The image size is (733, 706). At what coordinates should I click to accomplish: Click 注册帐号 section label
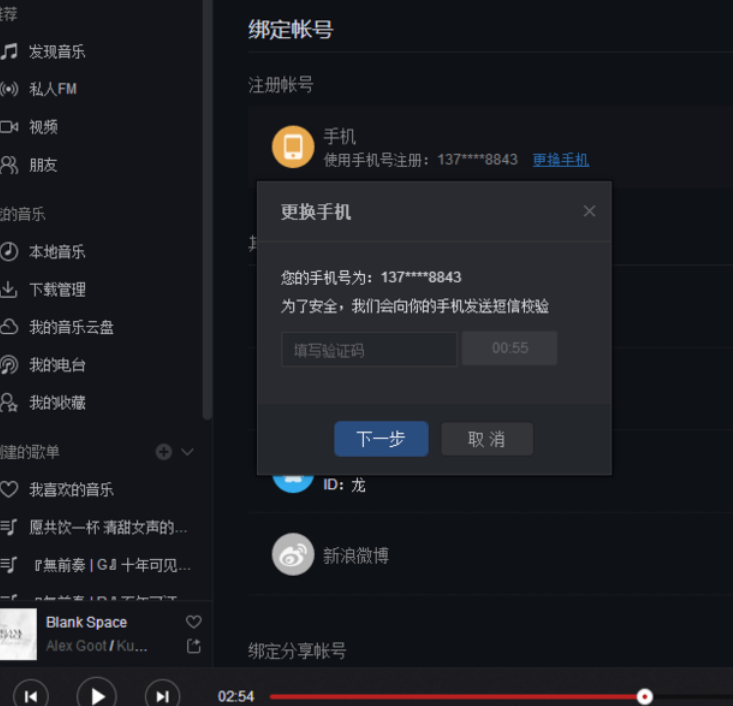[x=280, y=85]
